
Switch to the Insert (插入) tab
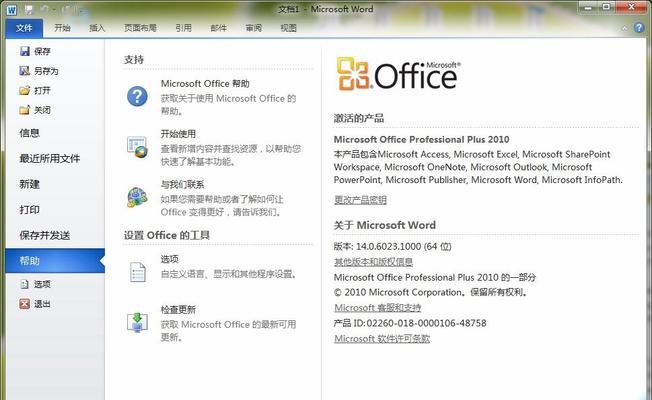[x=97, y=28]
